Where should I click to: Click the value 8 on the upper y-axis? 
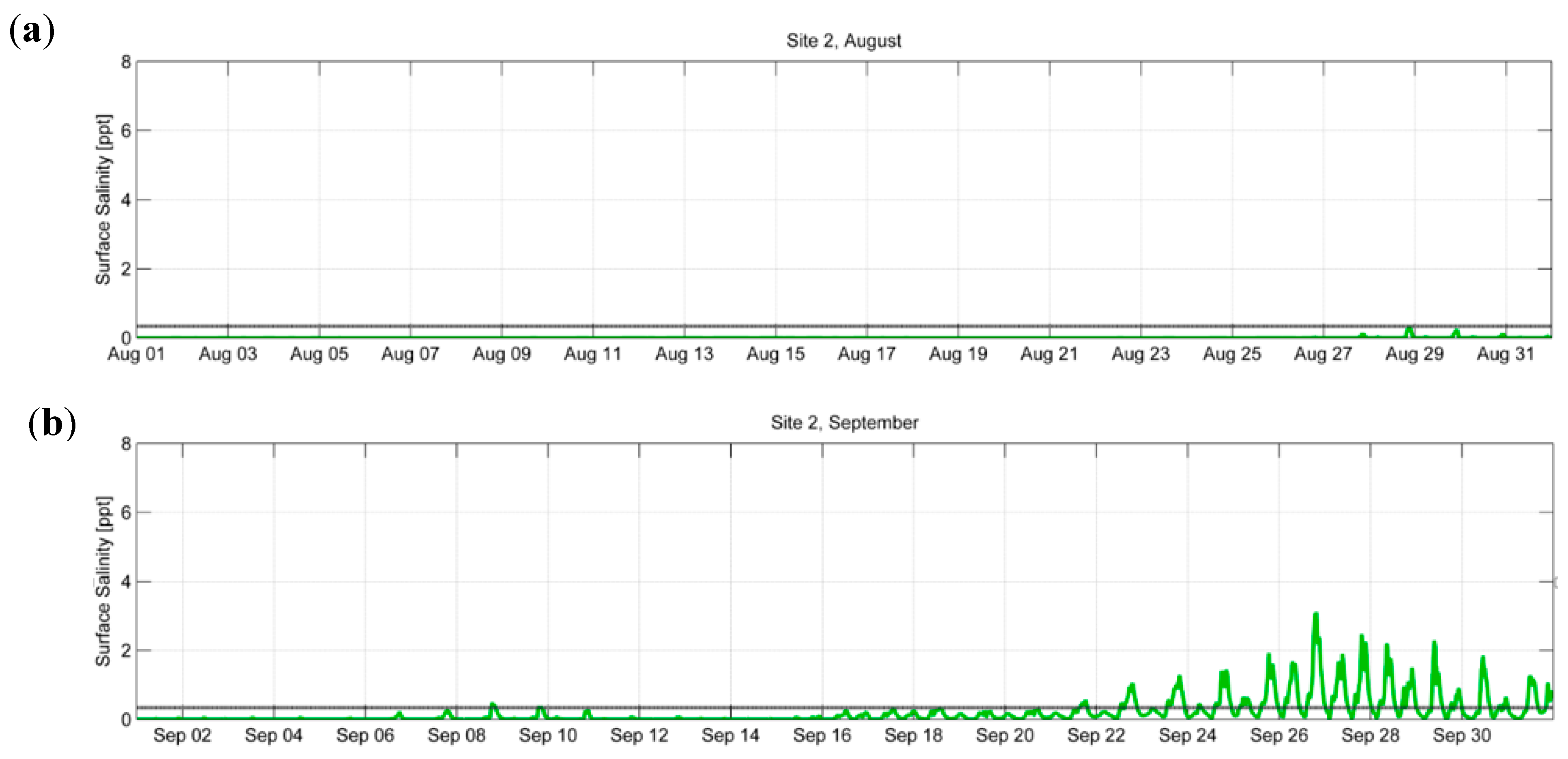[125, 61]
